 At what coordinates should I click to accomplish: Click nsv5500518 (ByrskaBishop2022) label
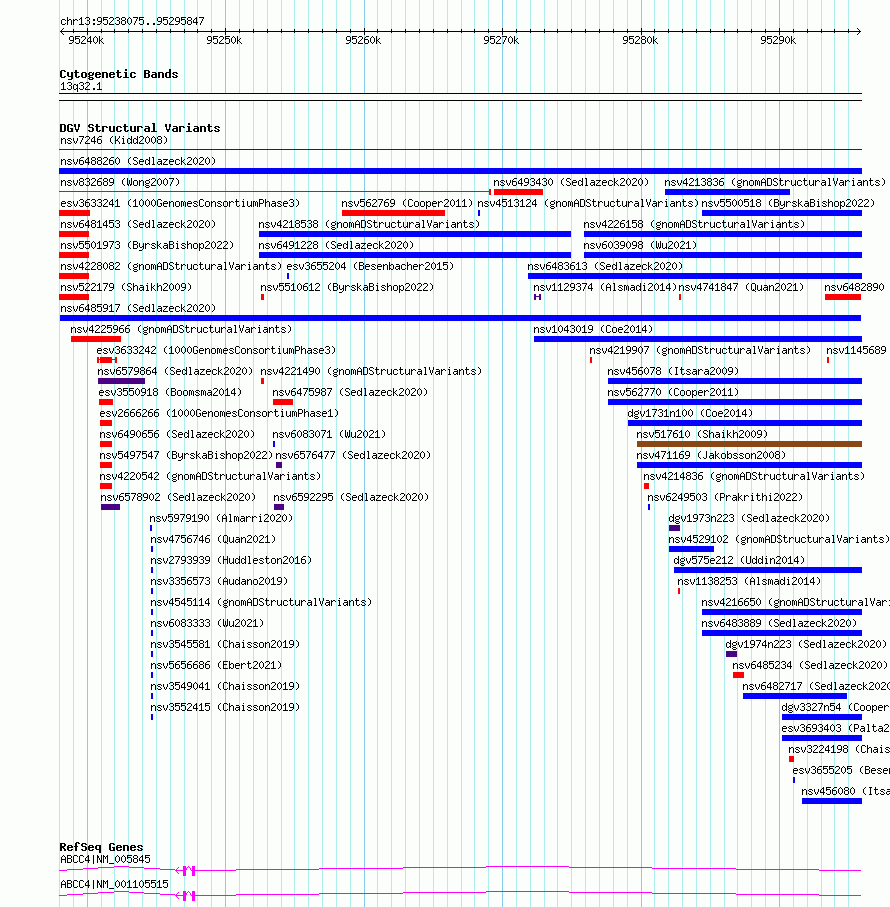(788, 204)
